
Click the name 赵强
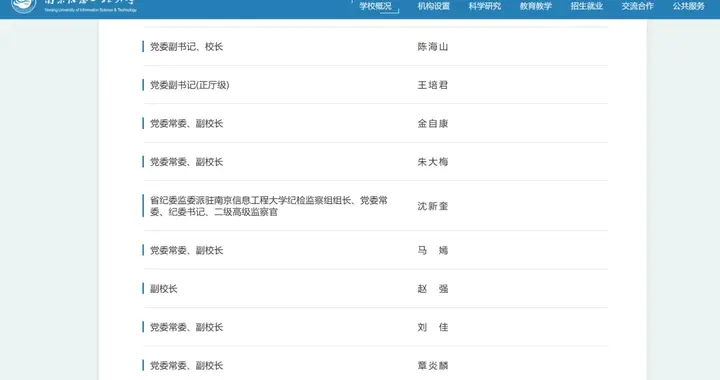pos(433,289)
